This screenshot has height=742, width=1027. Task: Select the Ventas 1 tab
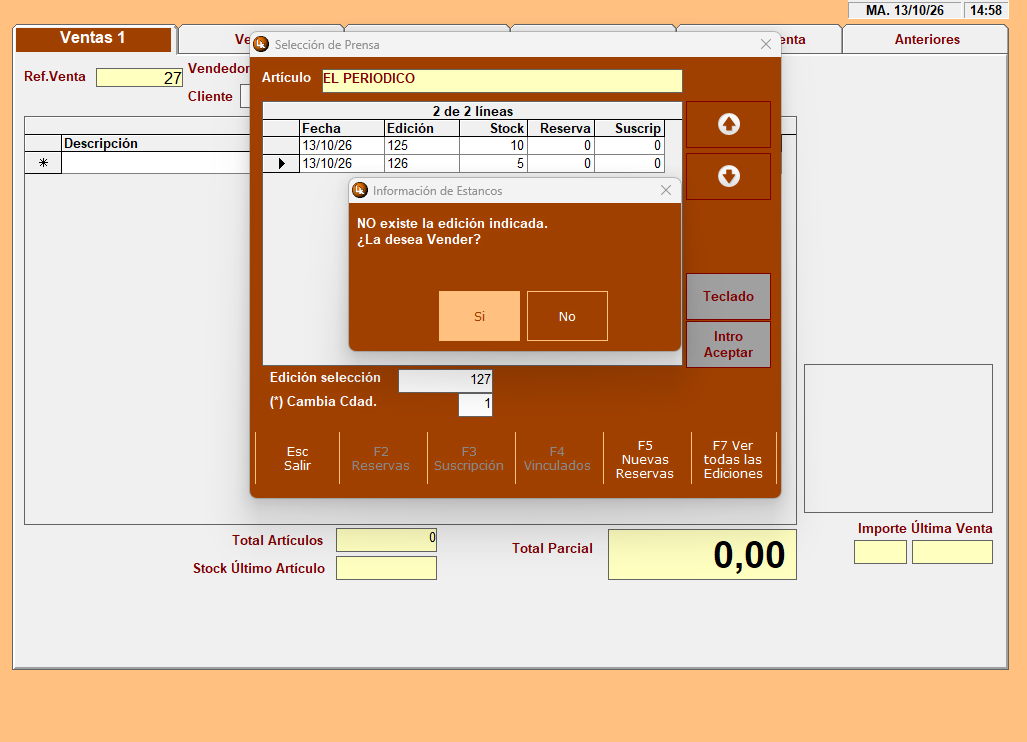[x=93, y=38]
